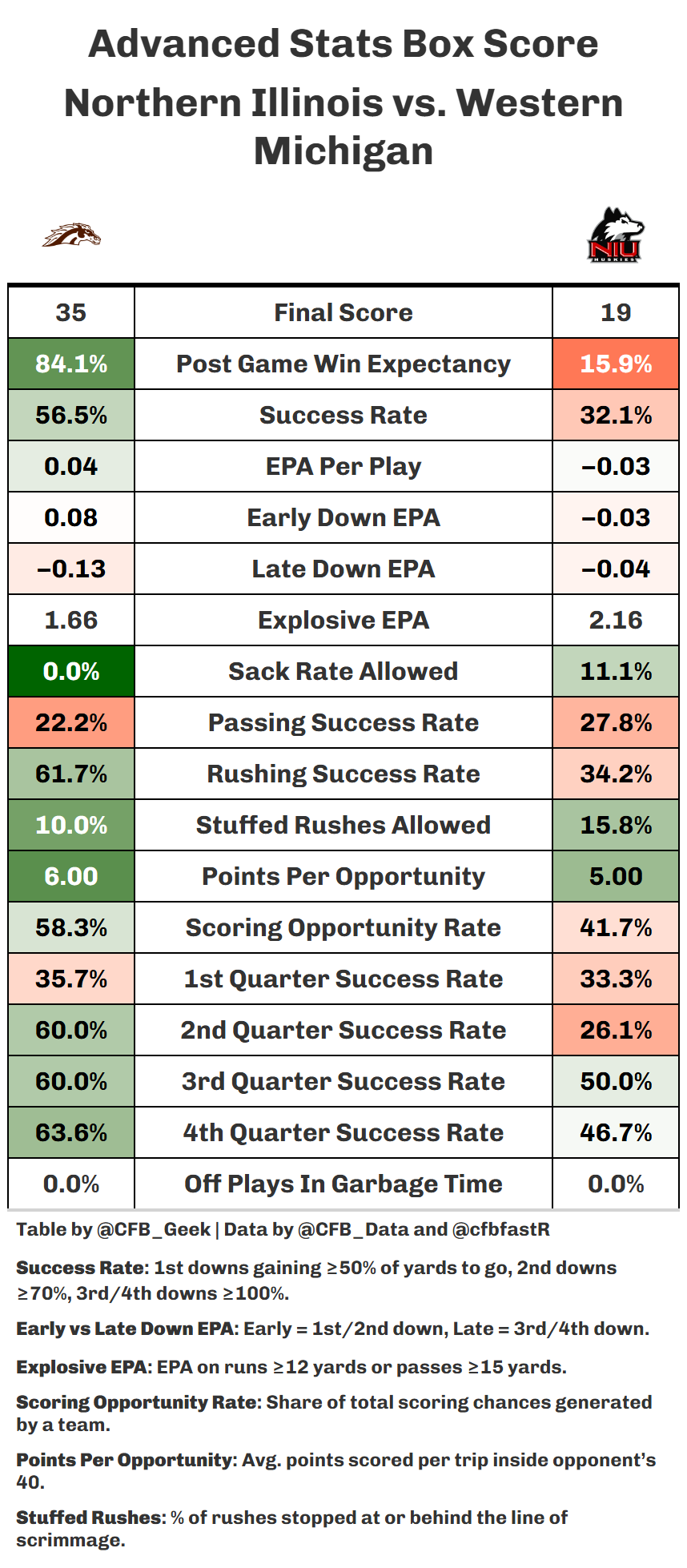
Task: Click the 61.7% rushing success rate cell
Action: click(71, 774)
